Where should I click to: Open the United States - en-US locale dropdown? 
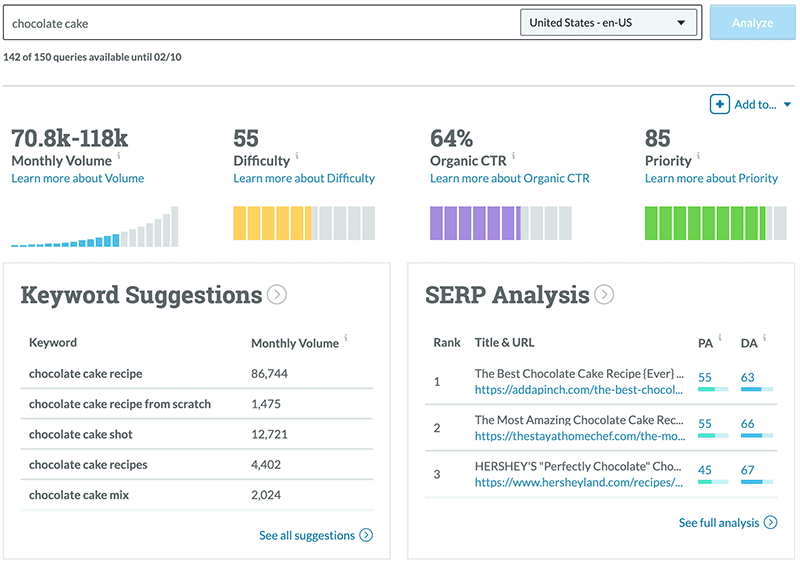(608, 22)
